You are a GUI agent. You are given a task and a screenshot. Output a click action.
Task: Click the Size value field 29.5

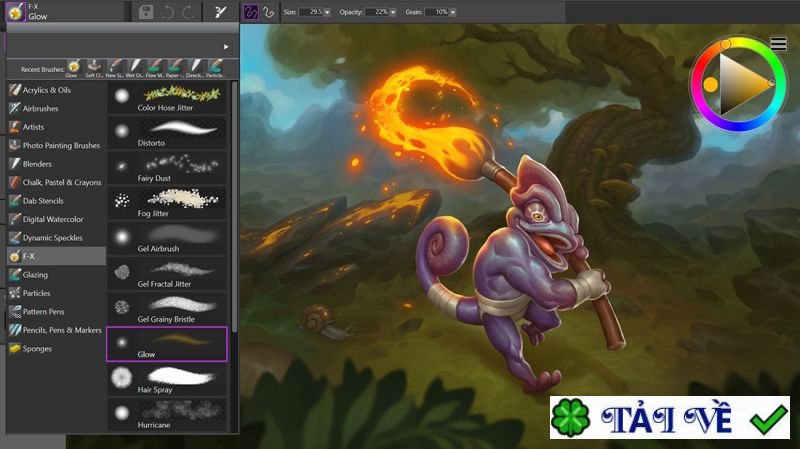[x=311, y=12]
